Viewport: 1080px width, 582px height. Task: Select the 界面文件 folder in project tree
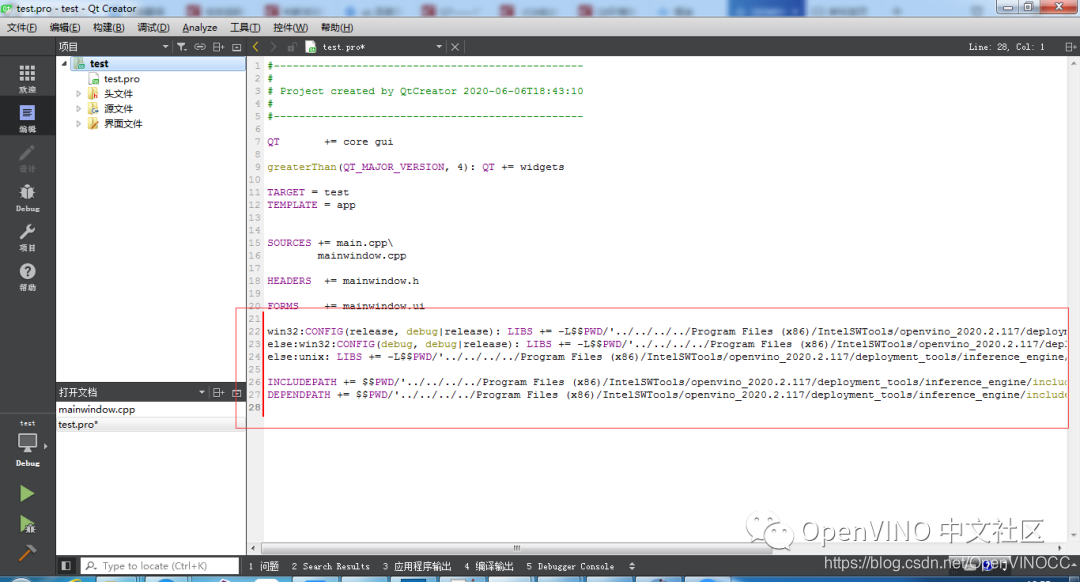(x=123, y=124)
